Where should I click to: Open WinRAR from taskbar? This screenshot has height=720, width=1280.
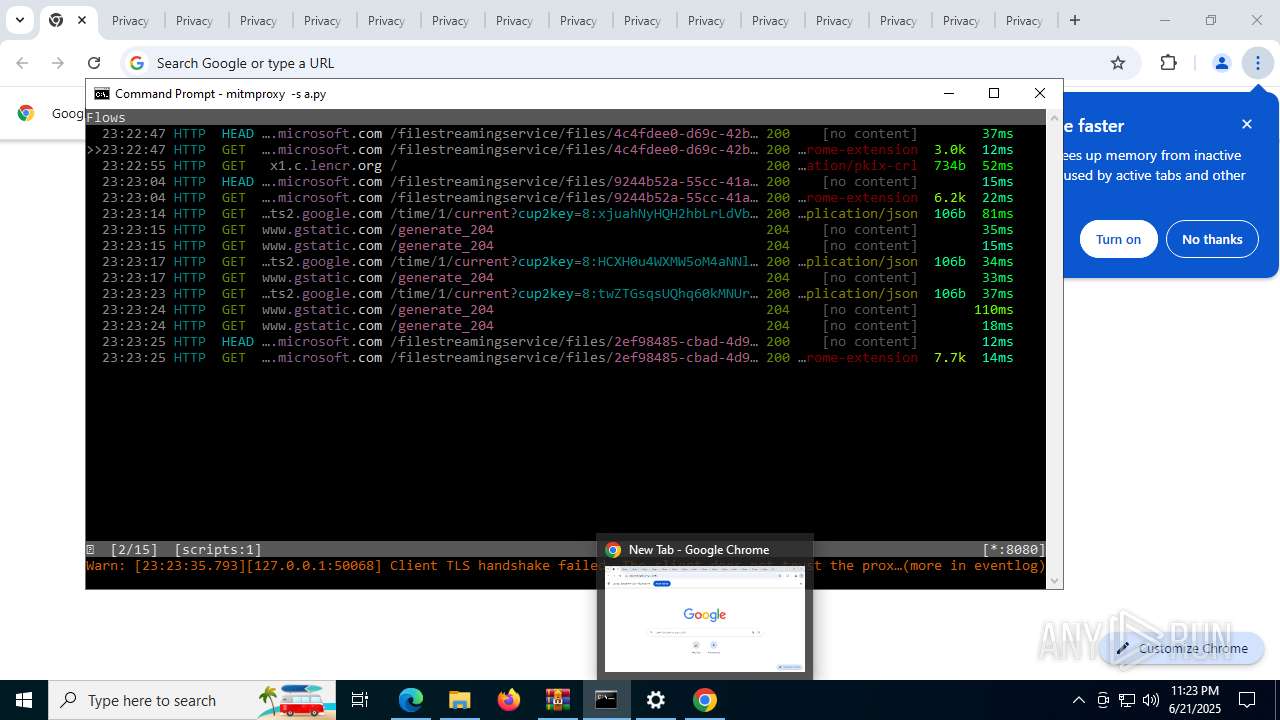(x=558, y=700)
